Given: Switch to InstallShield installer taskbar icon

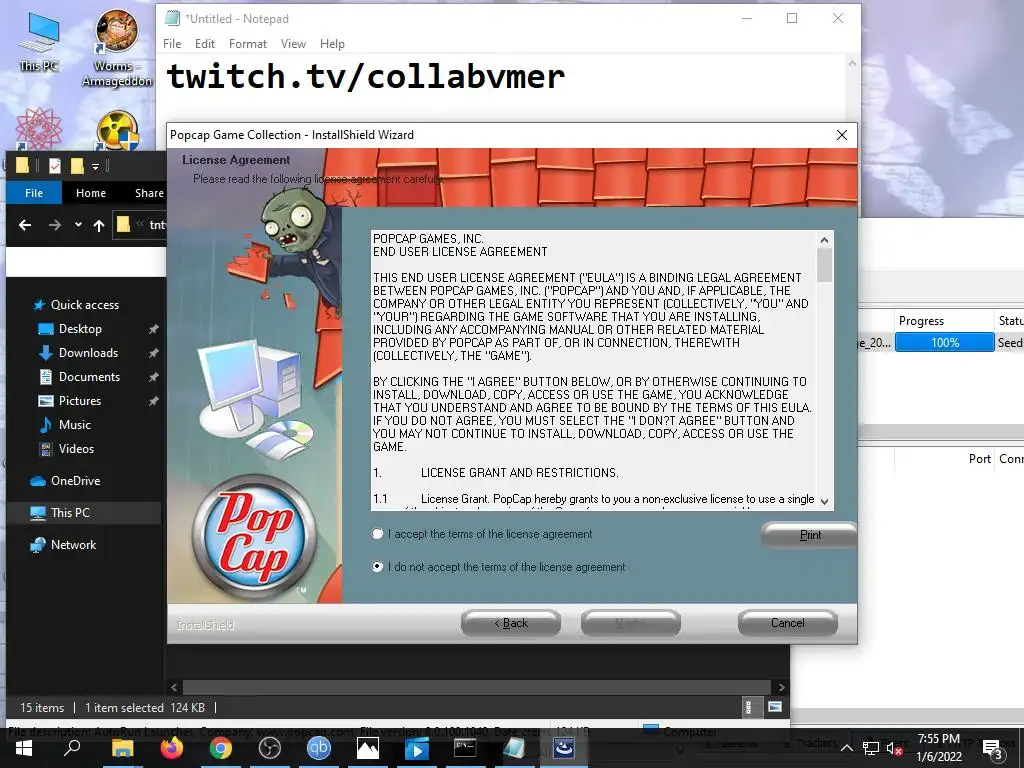Looking at the screenshot, I should [x=563, y=748].
